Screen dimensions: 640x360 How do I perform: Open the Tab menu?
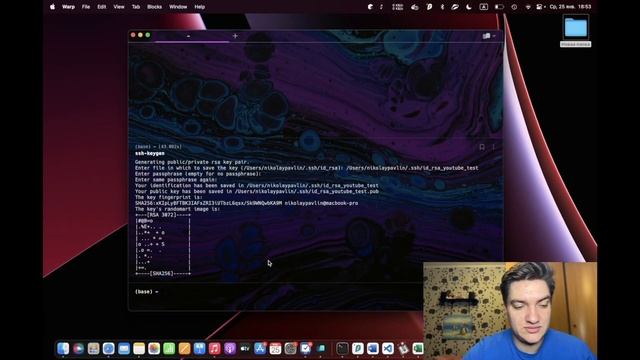[x=136, y=7]
